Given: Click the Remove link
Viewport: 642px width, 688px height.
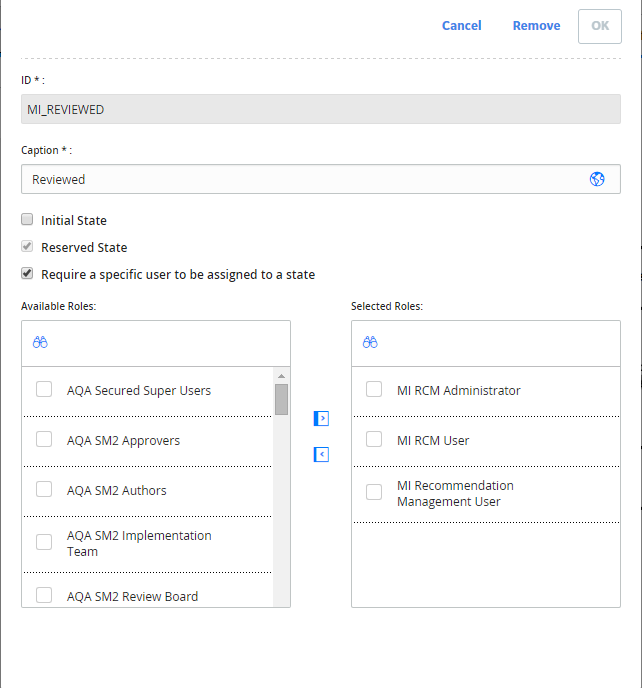Looking at the screenshot, I should coord(536,26).
